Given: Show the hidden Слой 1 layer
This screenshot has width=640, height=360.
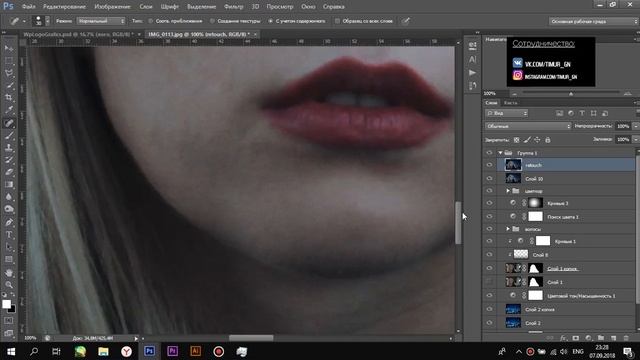Looking at the screenshot, I should pyautogui.click(x=489, y=282).
